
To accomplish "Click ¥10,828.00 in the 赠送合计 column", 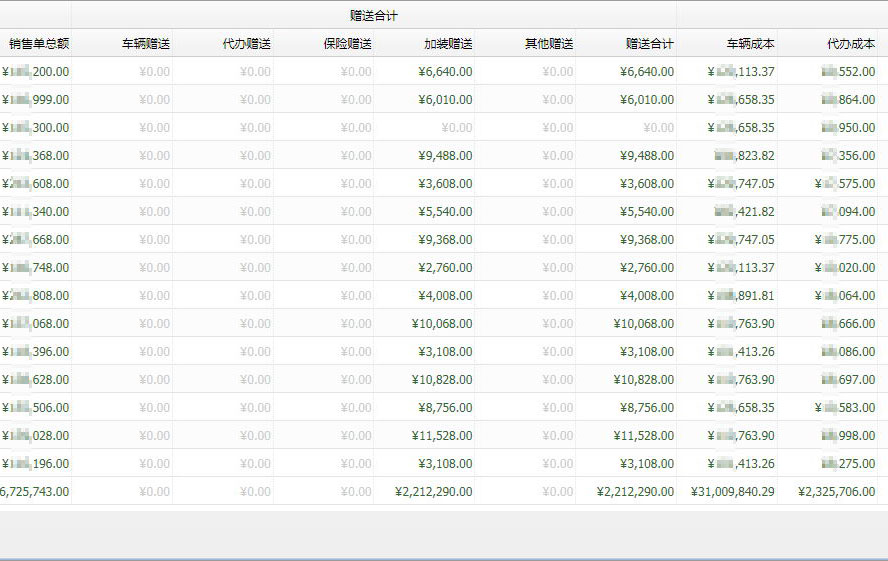I will (x=643, y=380).
